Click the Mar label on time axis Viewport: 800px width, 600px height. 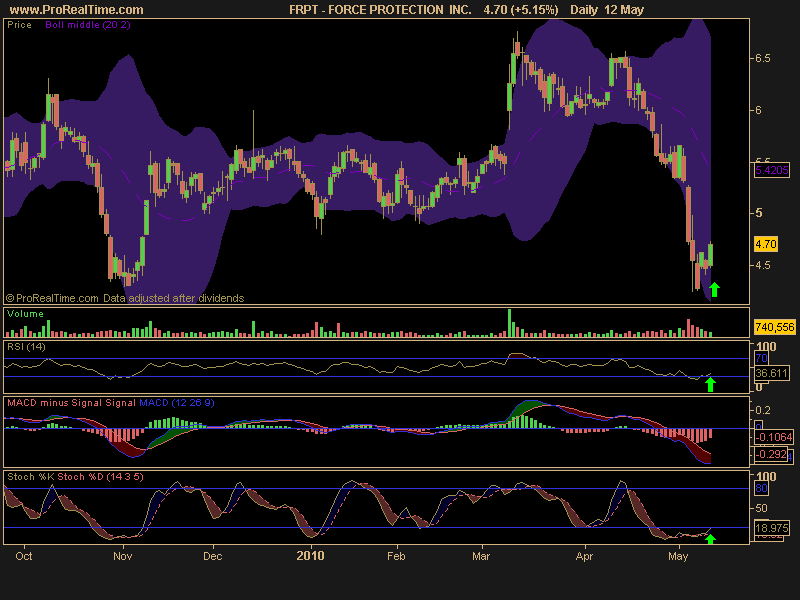pos(481,556)
